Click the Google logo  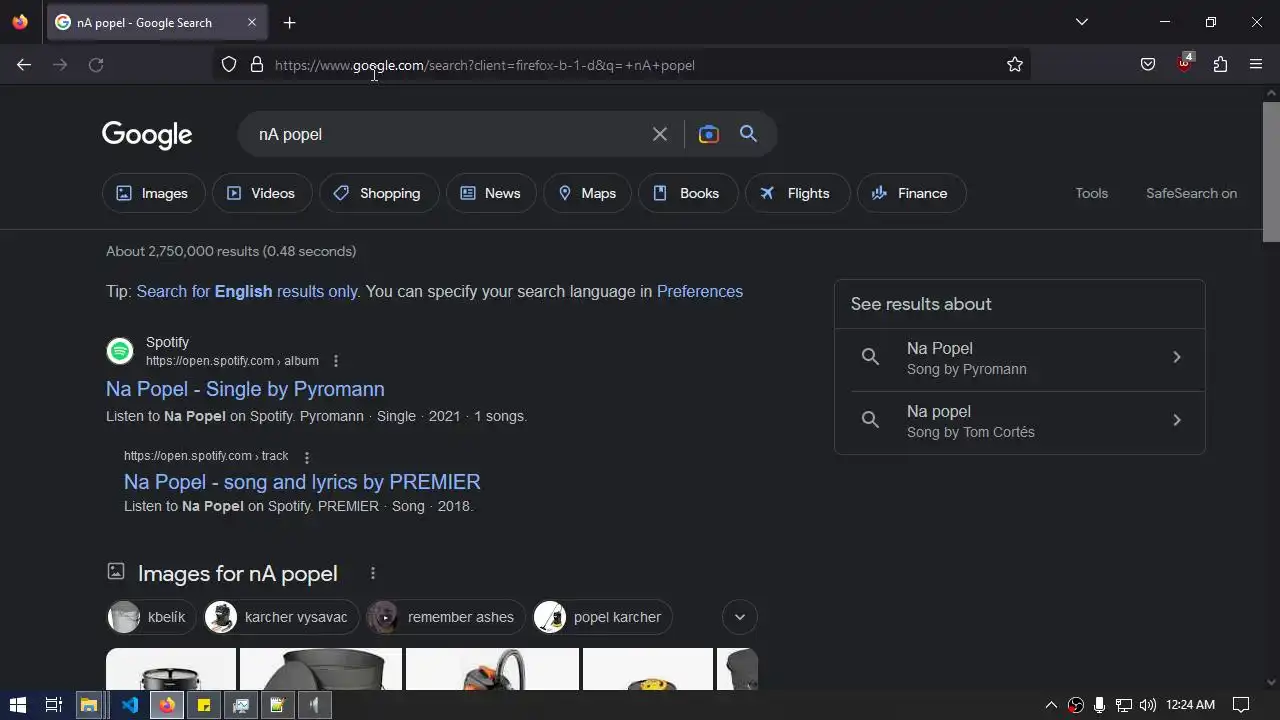(147, 135)
